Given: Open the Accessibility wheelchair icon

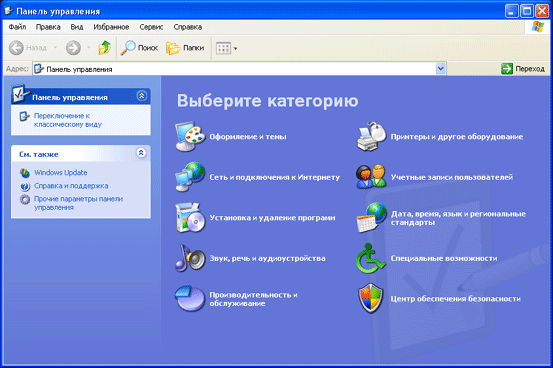Looking at the screenshot, I should [x=371, y=258].
